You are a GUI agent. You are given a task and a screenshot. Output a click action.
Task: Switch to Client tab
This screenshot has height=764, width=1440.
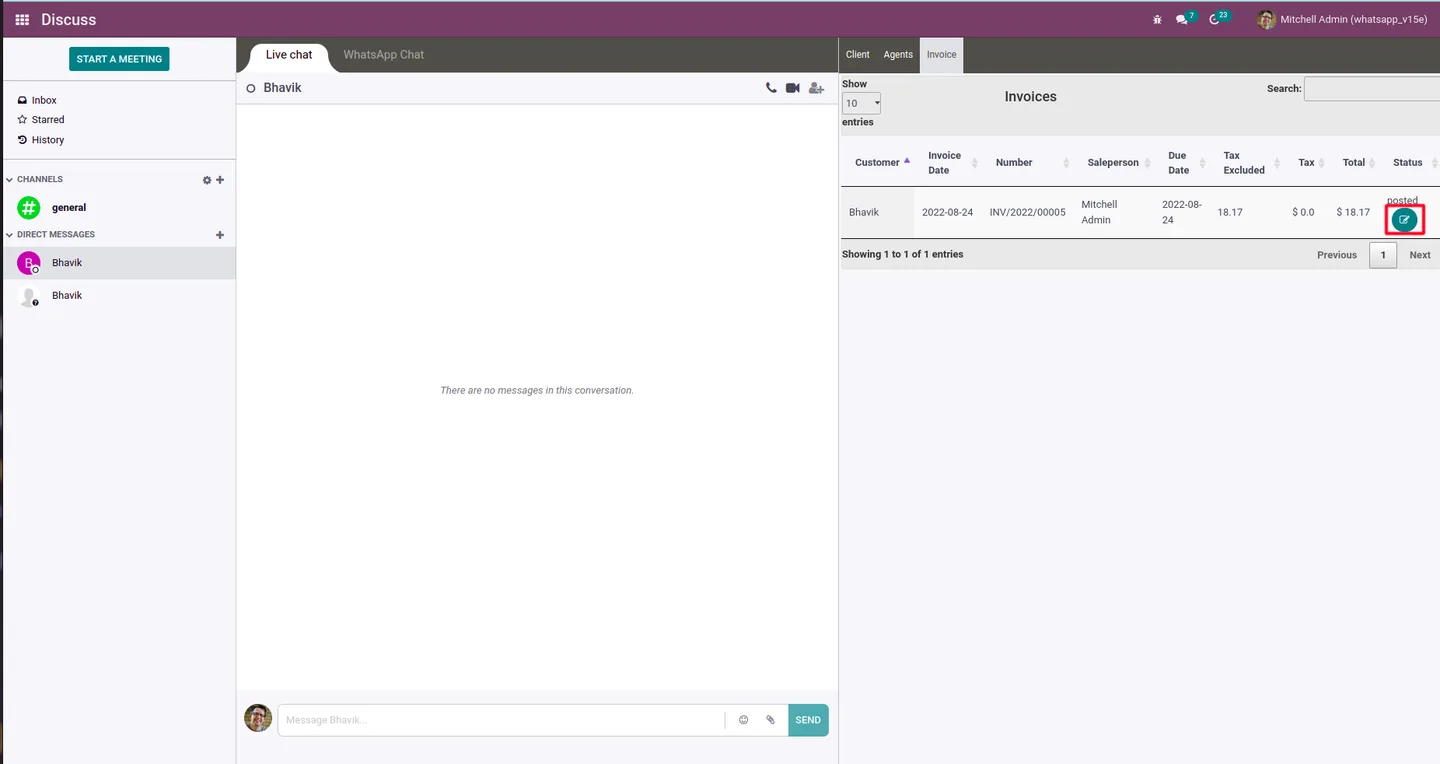tap(858, 55)
